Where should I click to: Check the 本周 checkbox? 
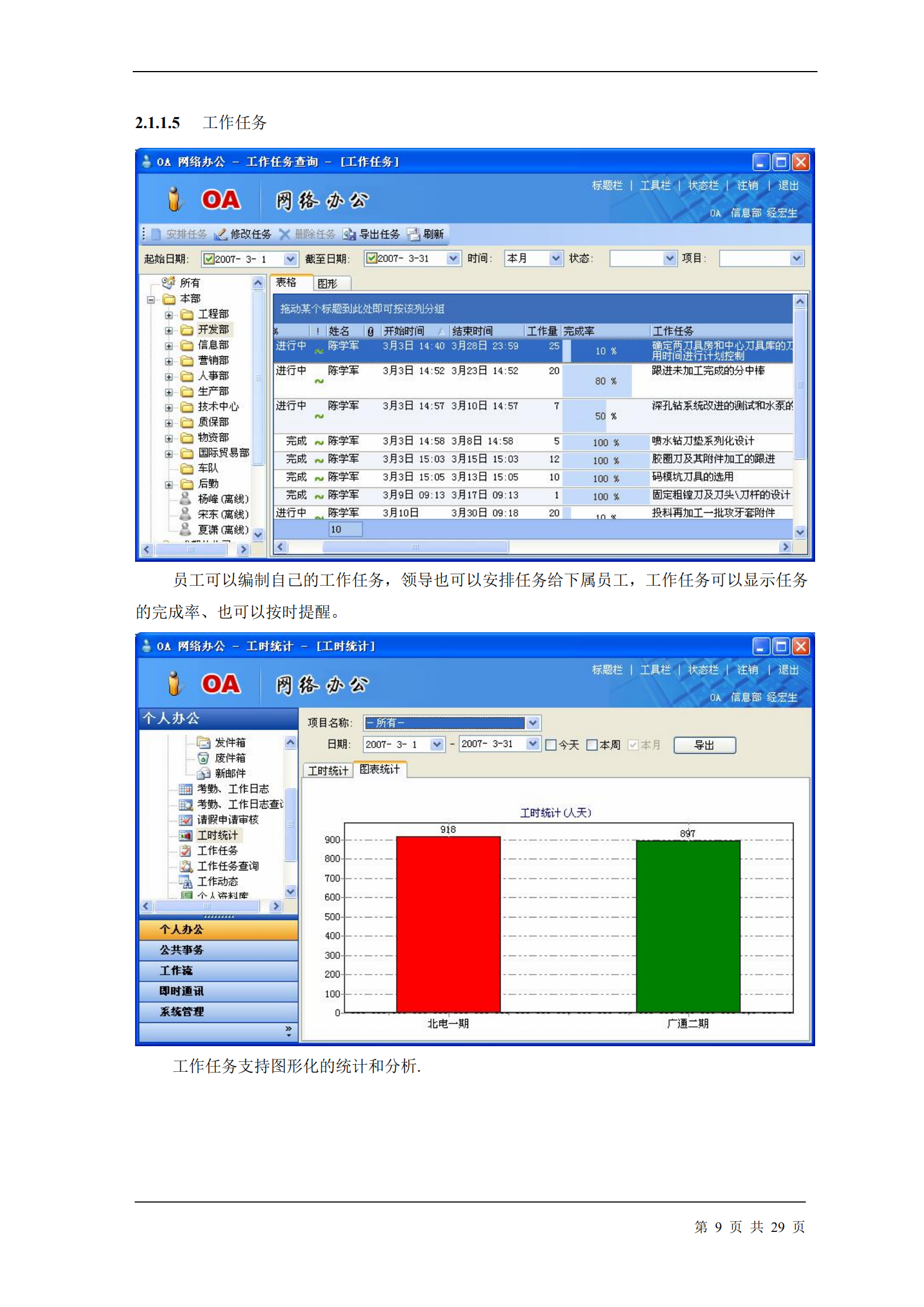tap(592, 745)
